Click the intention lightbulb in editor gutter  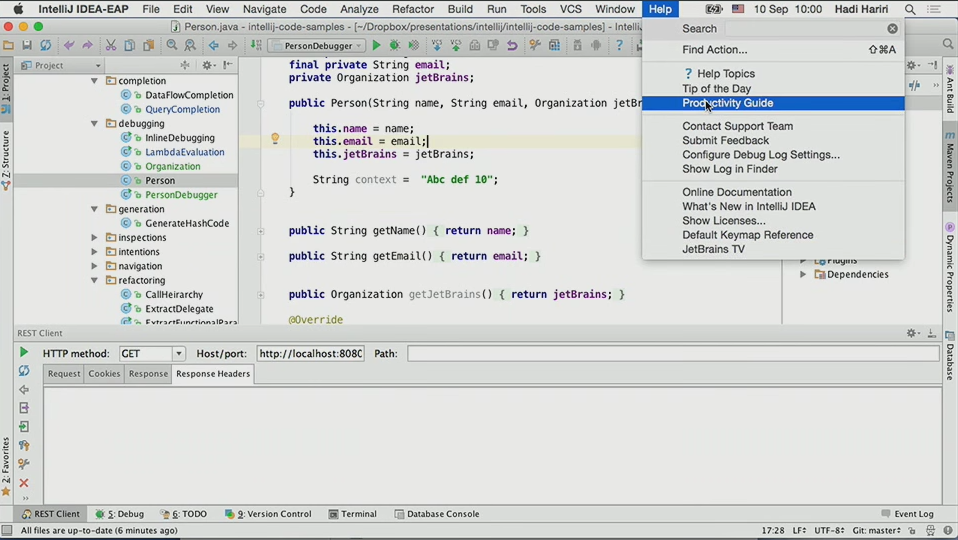[x=275, y=139]
